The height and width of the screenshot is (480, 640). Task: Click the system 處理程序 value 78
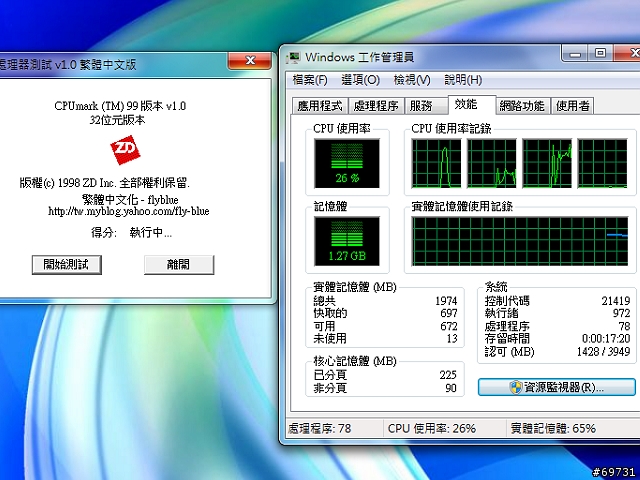(624, 326)
